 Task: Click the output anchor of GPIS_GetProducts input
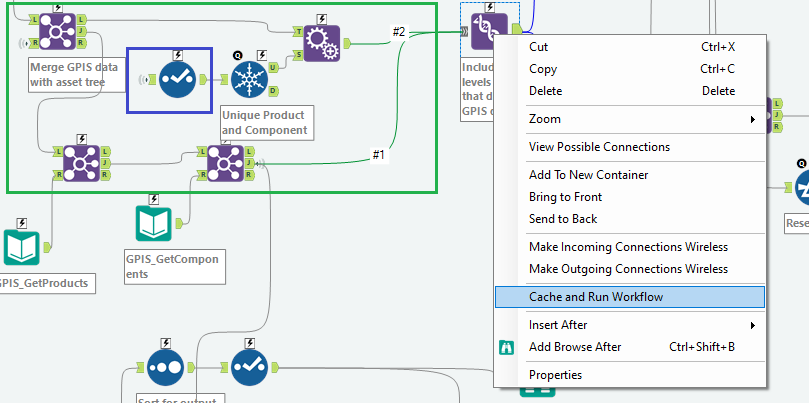46,248
